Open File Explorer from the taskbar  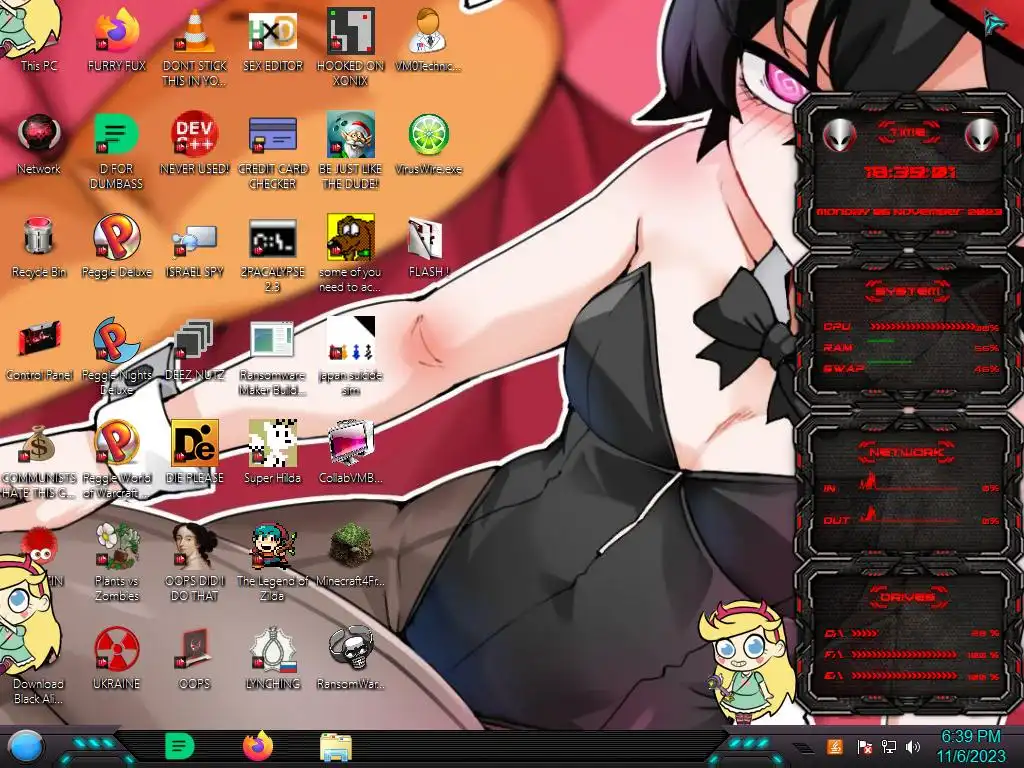336,747
